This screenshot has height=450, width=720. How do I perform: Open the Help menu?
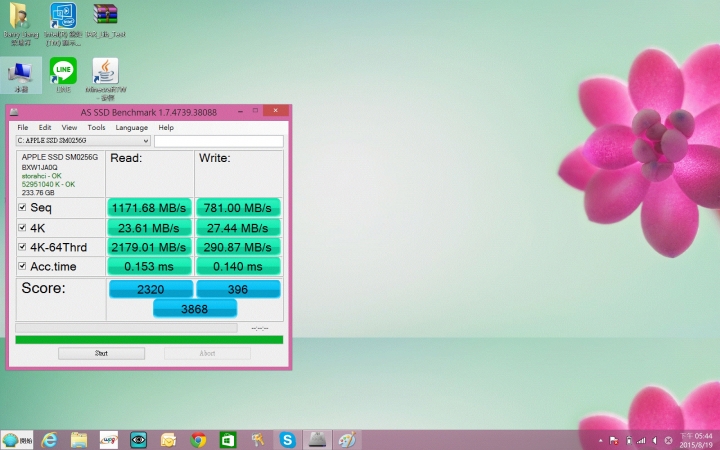(166, 127)
